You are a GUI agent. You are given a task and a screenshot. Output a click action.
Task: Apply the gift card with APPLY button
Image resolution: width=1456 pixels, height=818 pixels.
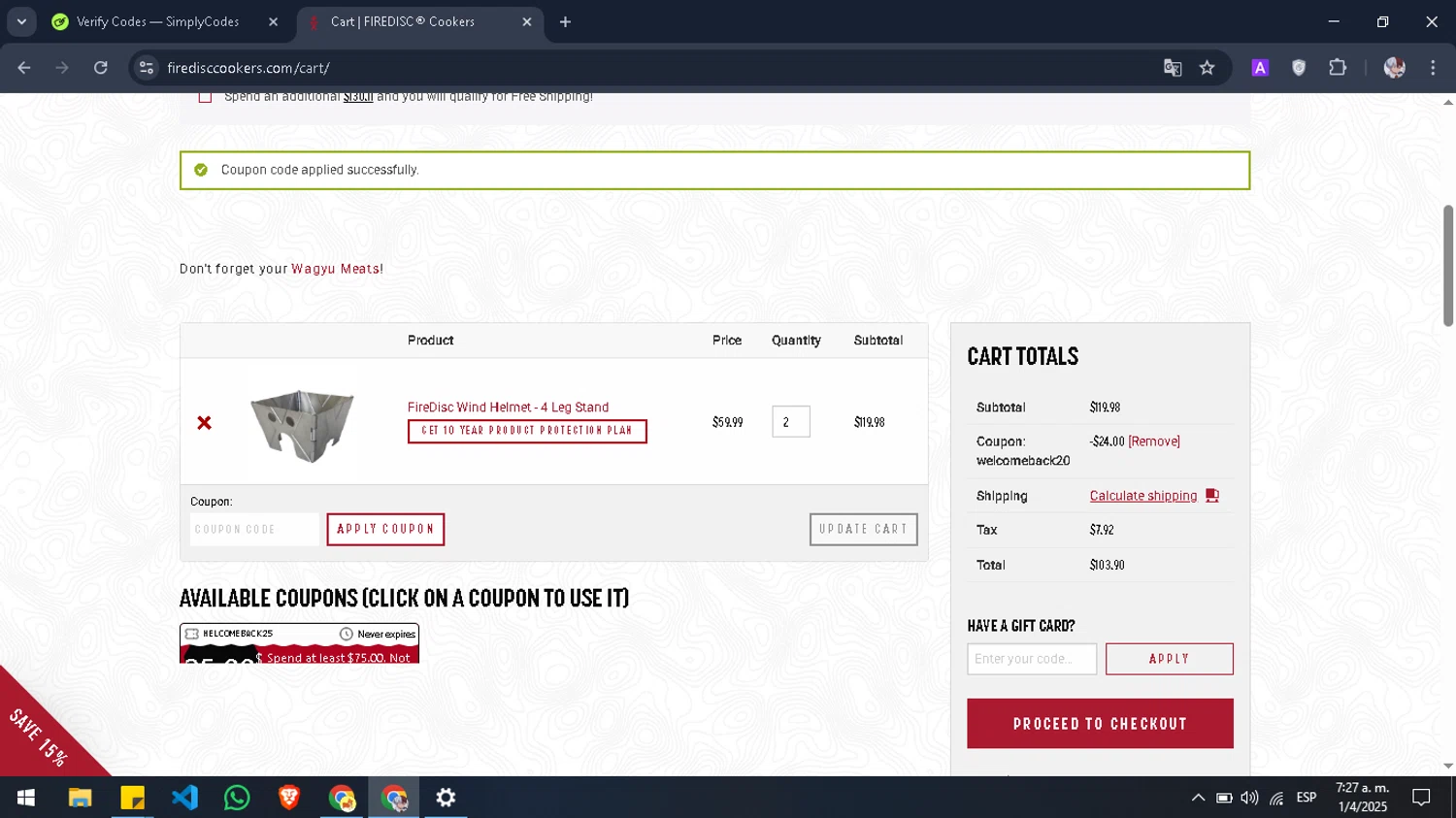click(1170, 659)
